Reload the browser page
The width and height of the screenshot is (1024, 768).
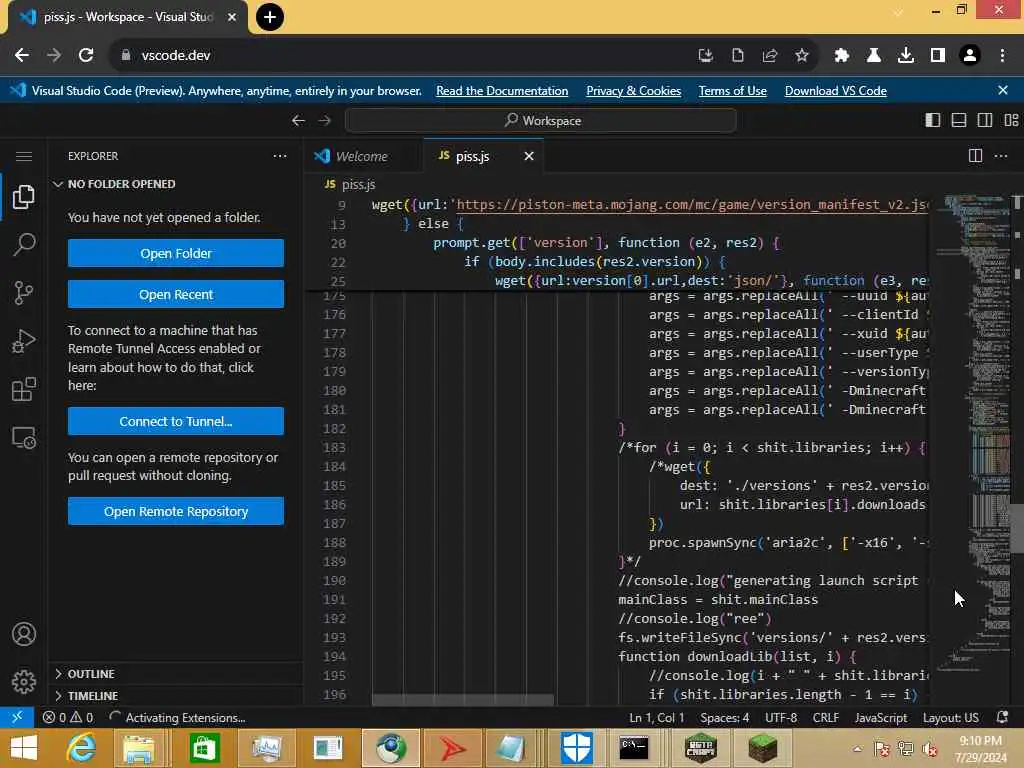pyautogui.click(x=86, y=56)
